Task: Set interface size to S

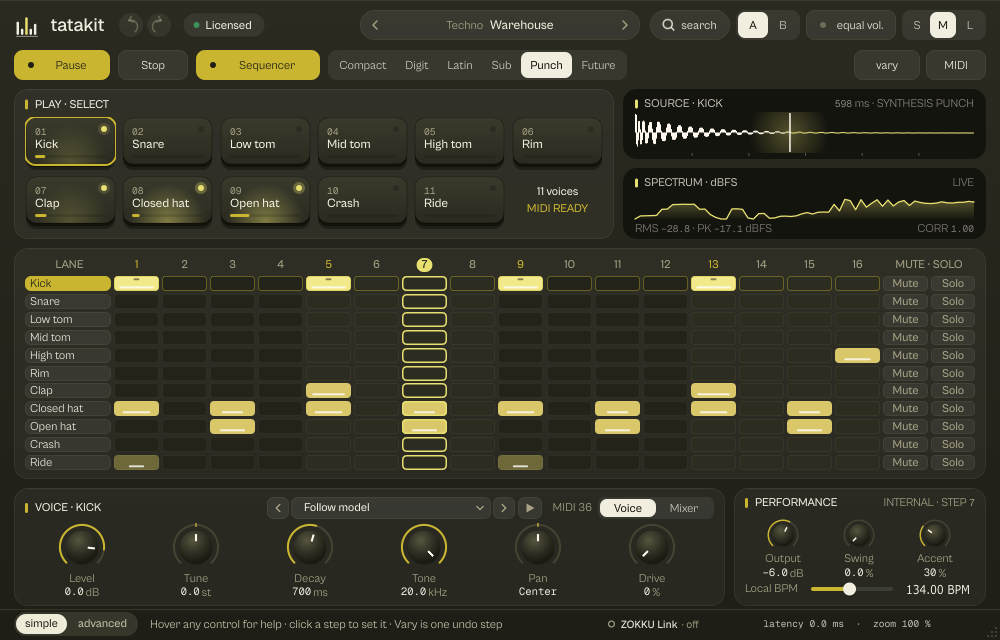Action: pos(916,25)
